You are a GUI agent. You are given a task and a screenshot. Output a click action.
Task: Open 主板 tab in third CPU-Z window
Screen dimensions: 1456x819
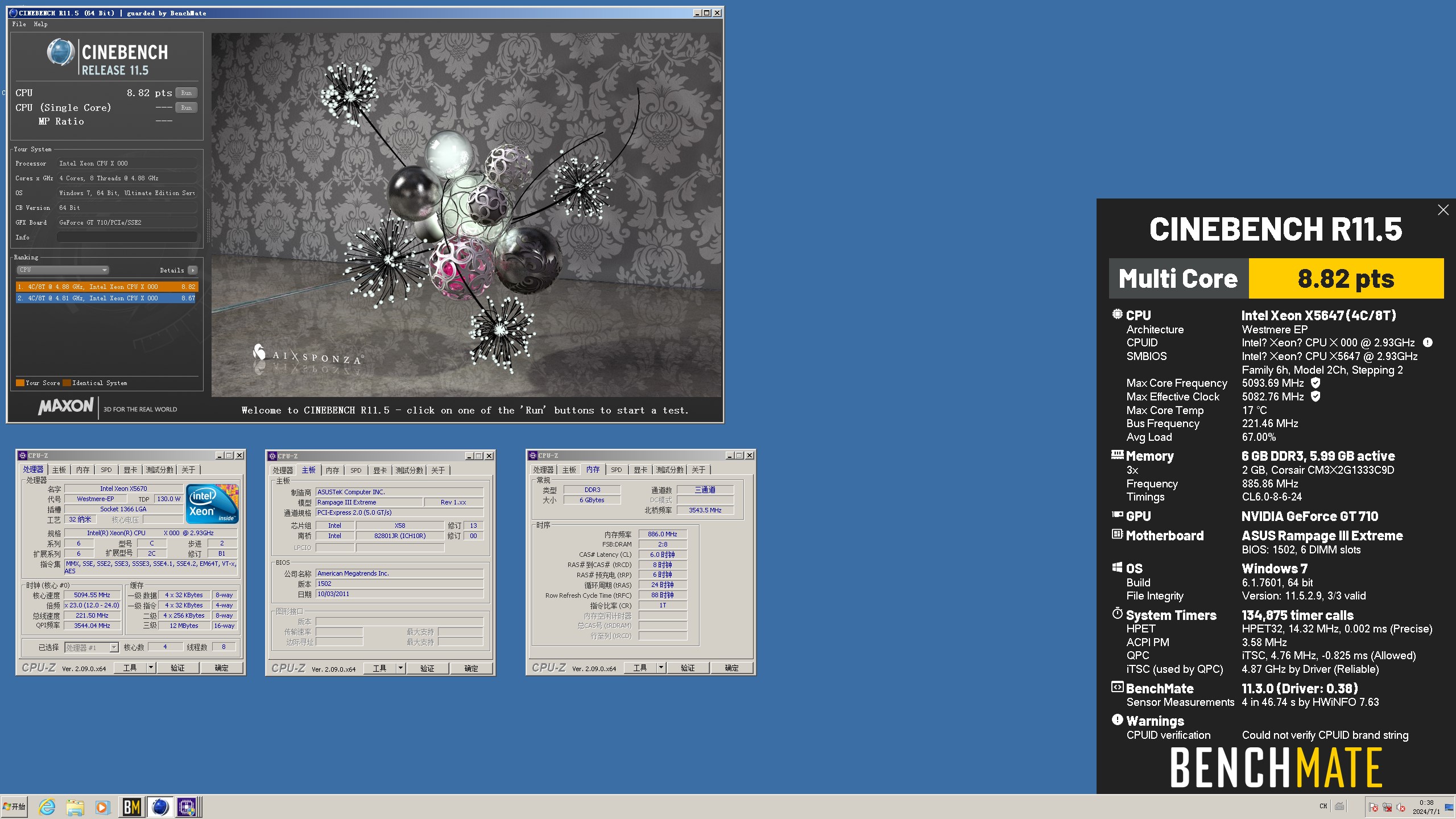click(569, 470)
